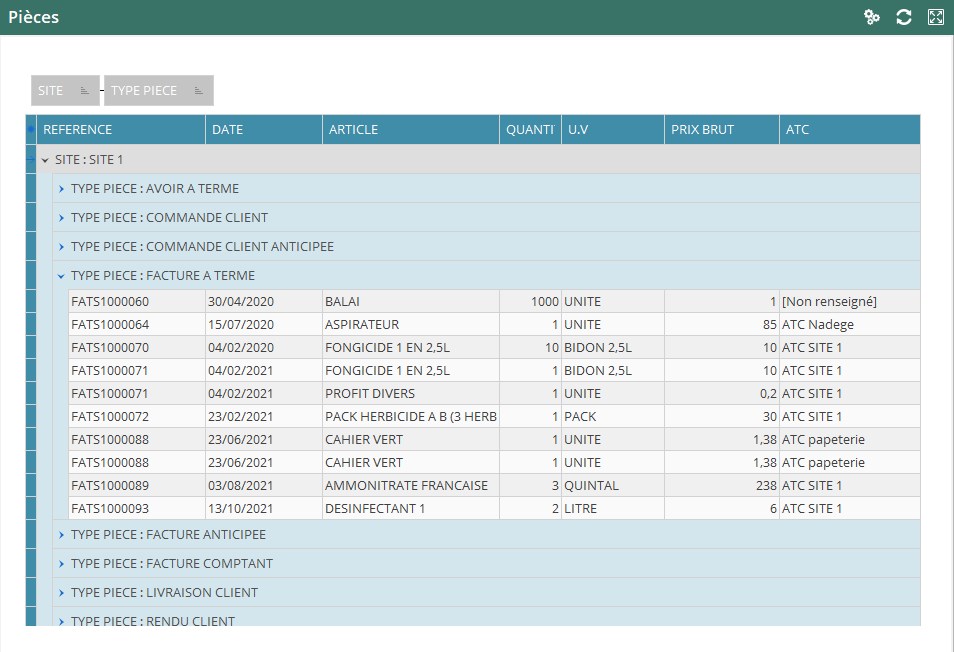
Task: Click sort icon on SITE group chip
Action: click(x=85, y=91)
